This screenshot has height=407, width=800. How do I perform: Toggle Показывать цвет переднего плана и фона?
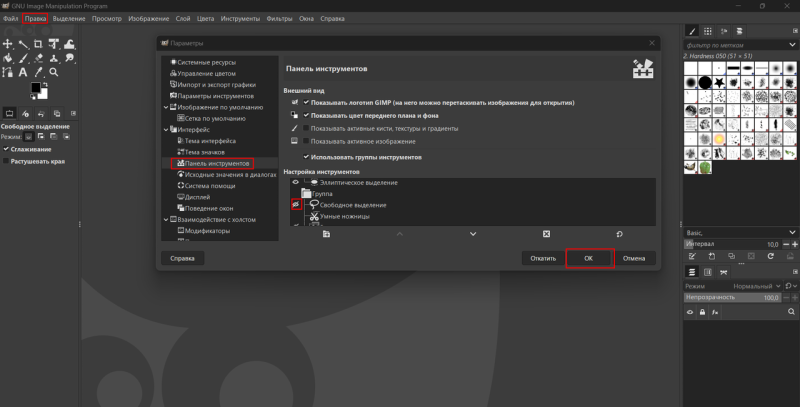(x=306, y=115)
